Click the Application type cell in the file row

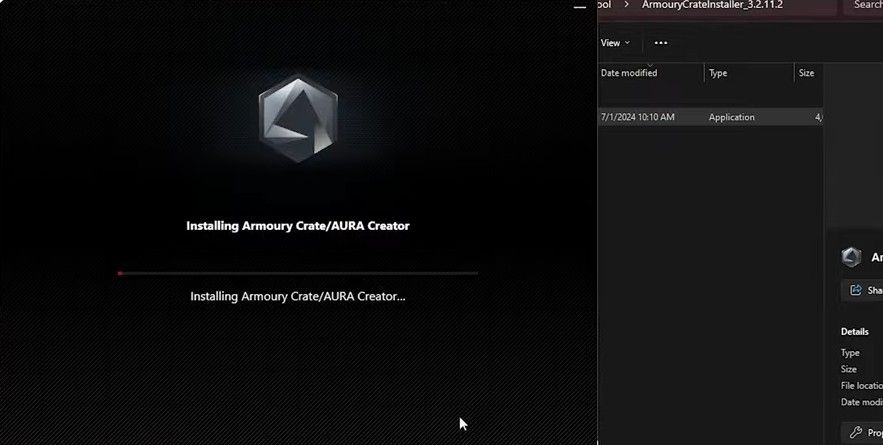[732, 117]
